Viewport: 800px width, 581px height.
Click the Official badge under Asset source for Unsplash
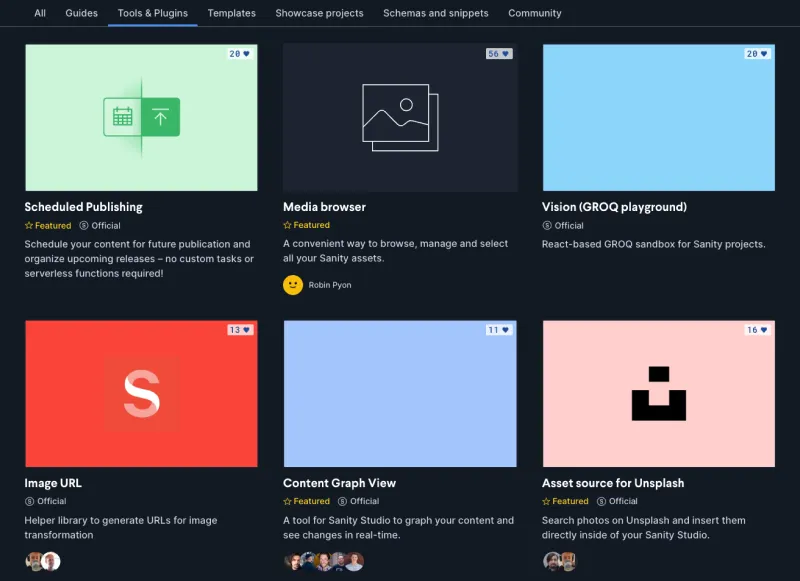tap(617, 501)
